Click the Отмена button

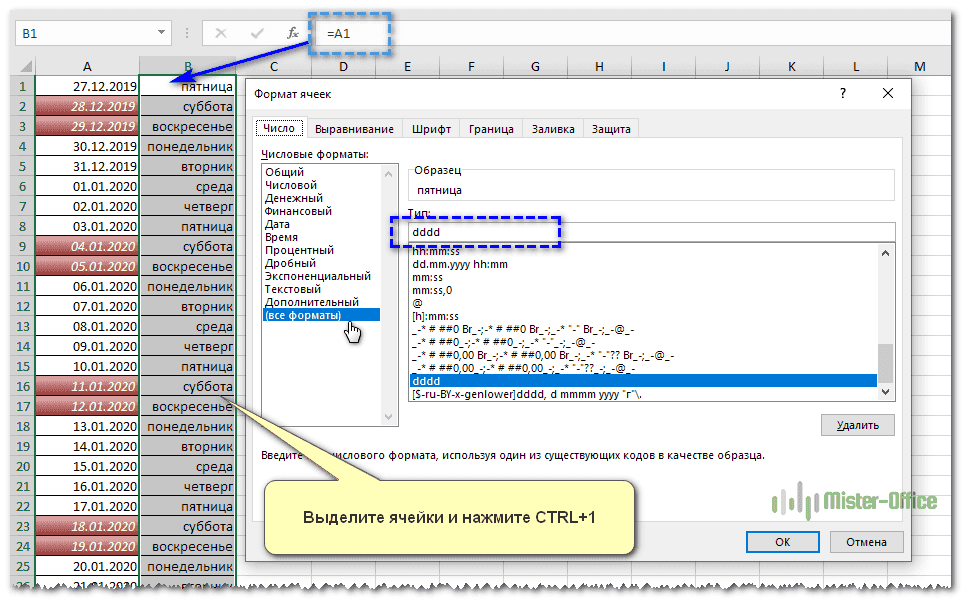[867, 542]
